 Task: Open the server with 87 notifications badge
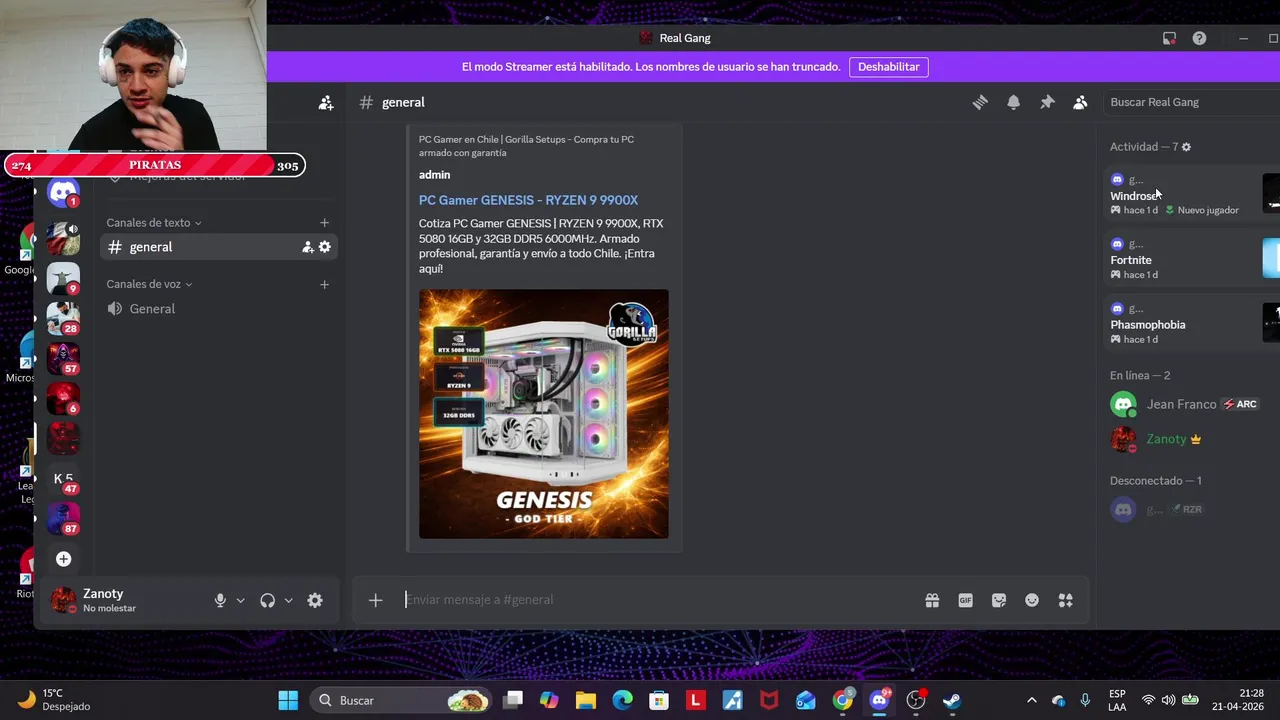(x=63, y=519)
